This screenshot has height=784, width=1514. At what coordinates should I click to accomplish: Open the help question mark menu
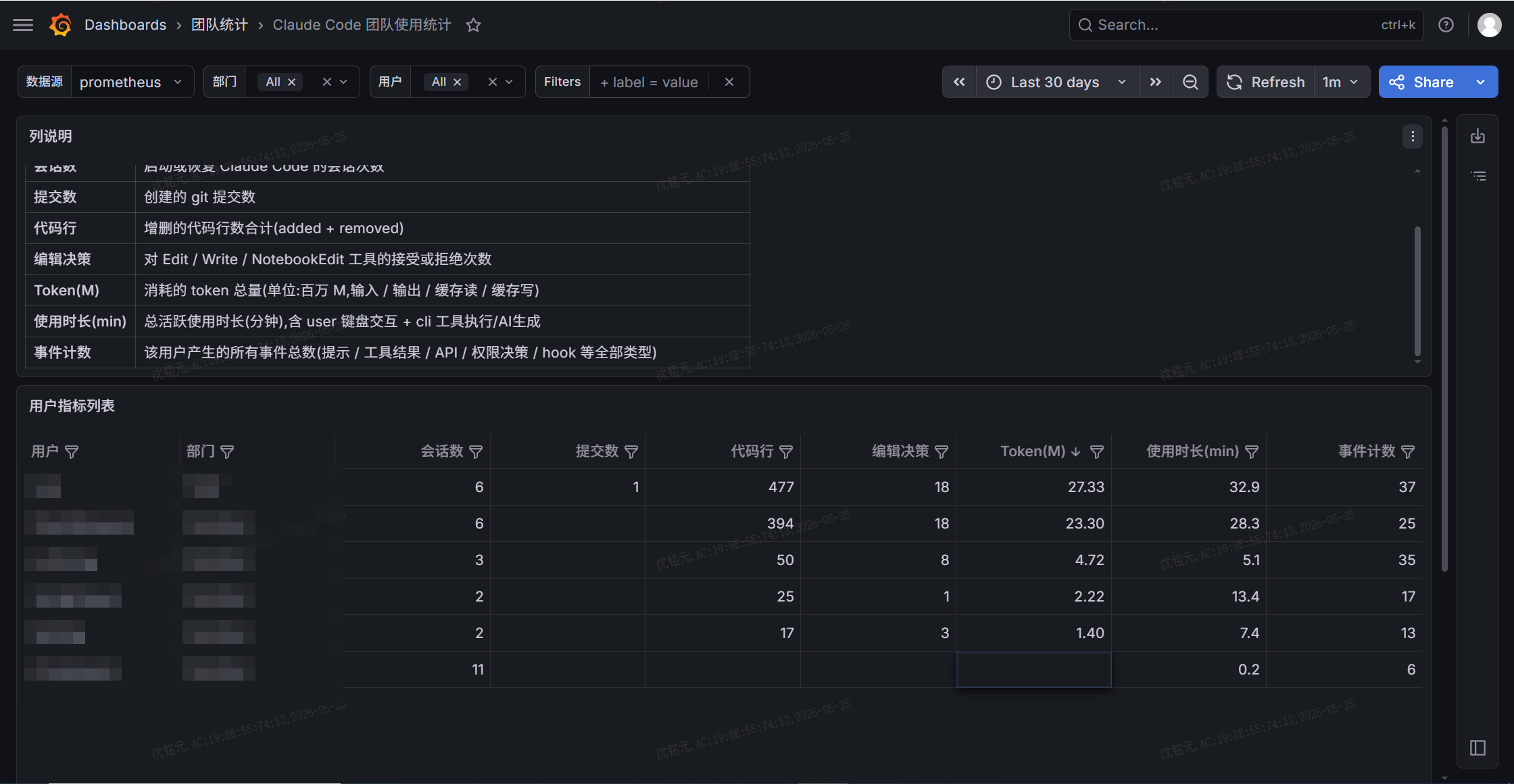1446,25
